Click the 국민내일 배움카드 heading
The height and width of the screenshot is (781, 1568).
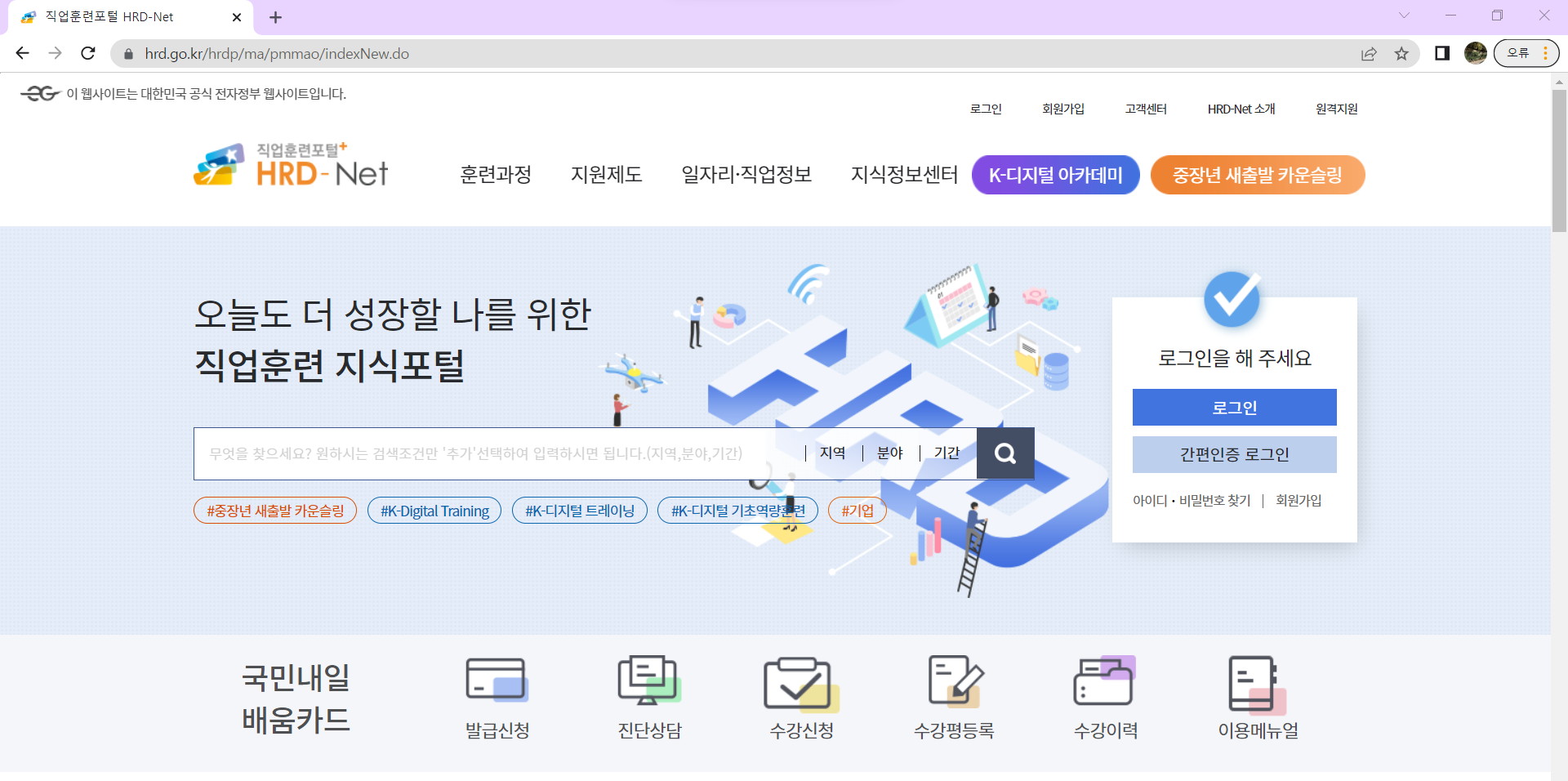coord(296,698)
